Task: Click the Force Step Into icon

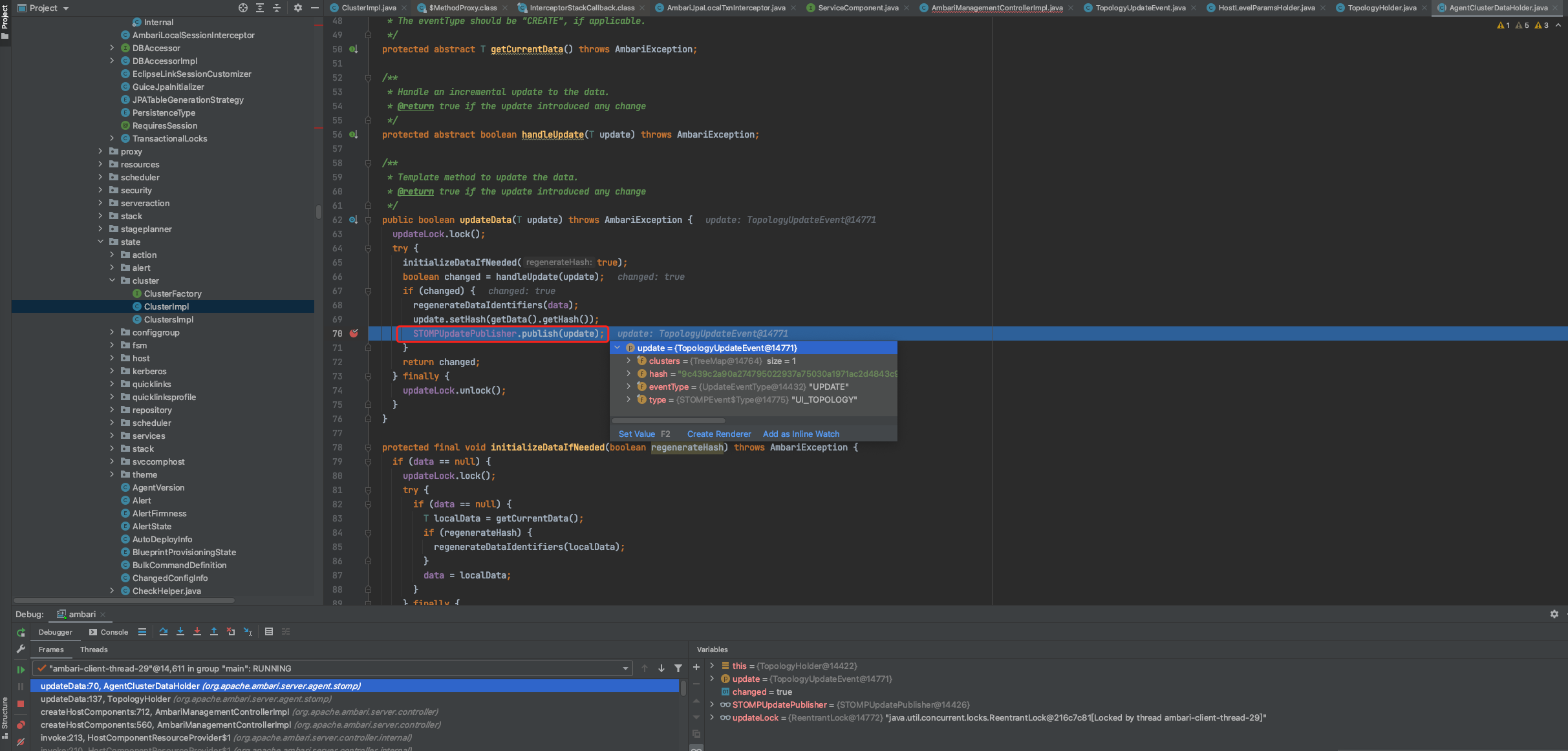Action: (x=197, y=631)
